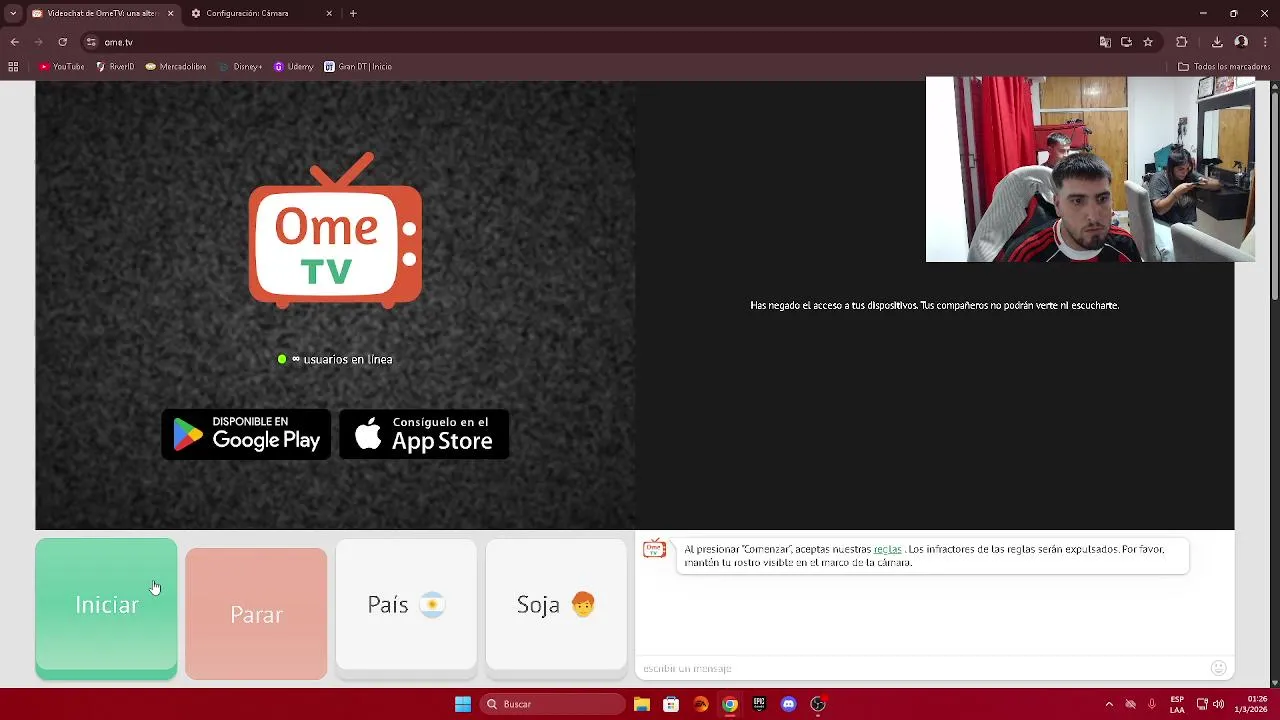The image size is (1280, 720).
Task: Open OBS Studio from the taskbar
Action: pyautogui.click(x=818, y=704)
